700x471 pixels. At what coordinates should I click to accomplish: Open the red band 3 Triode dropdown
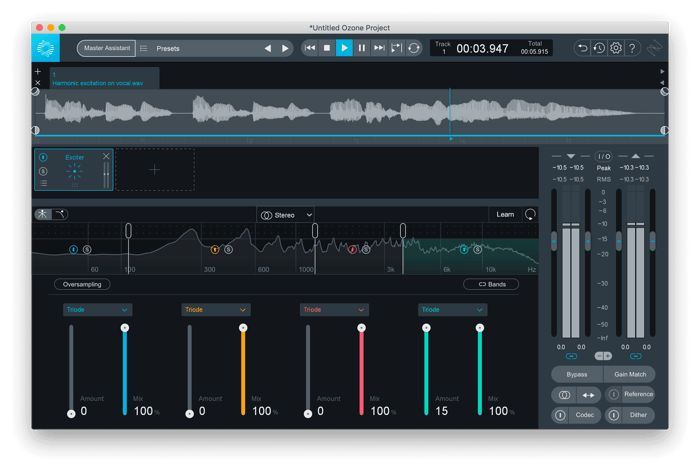(x=334, y=310)
